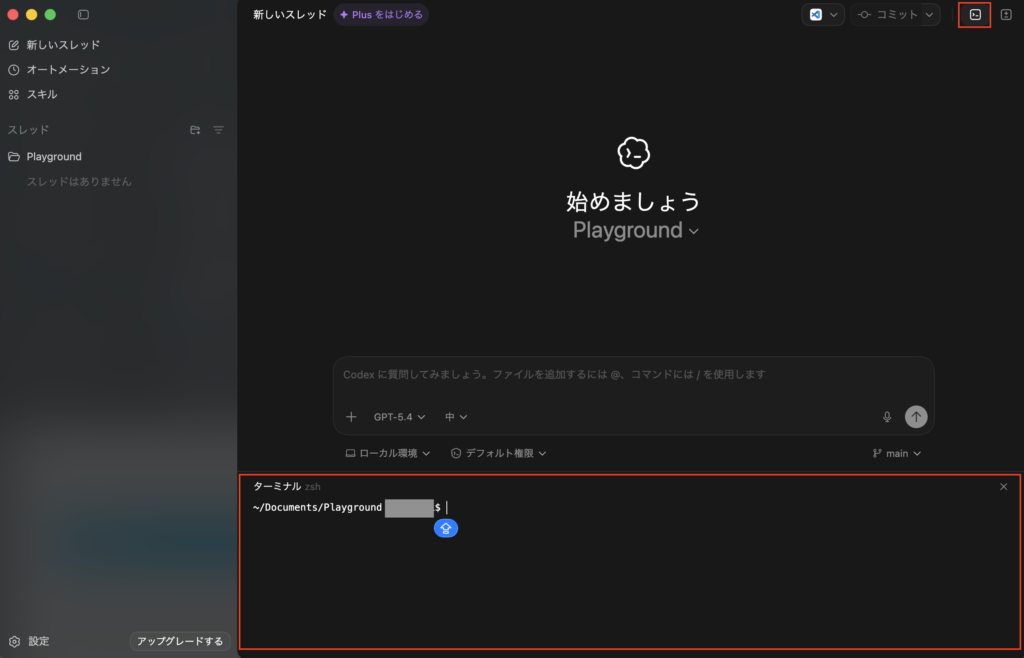This screenshot has height=658, width=1024.
Task: Toggle the sidebar visibility icon
Action: pyautogui.click(x=83, y=15)
